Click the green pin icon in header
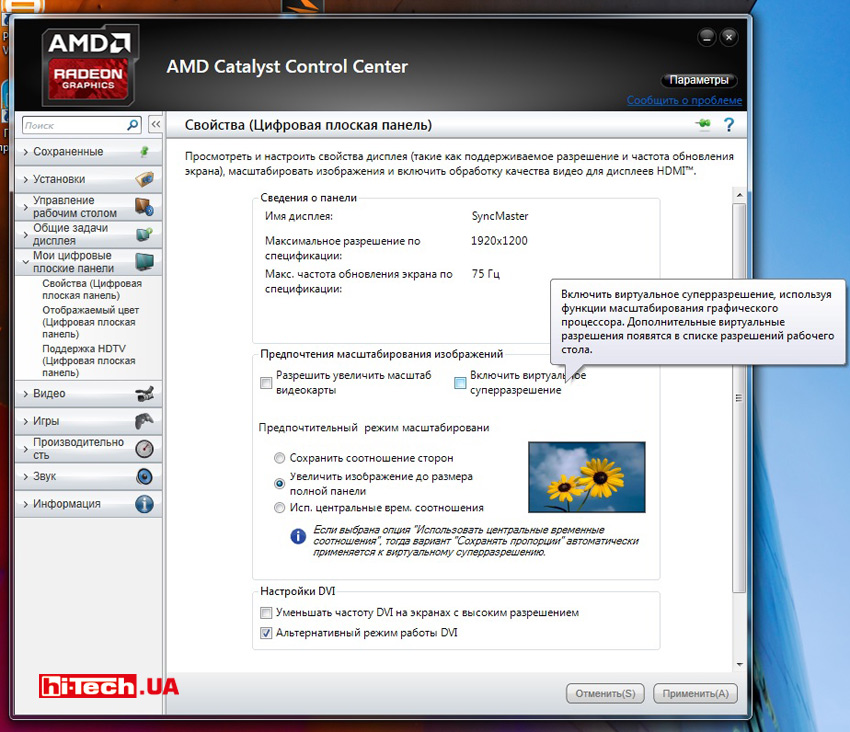 pyautogui.click(x=703, y=125)
